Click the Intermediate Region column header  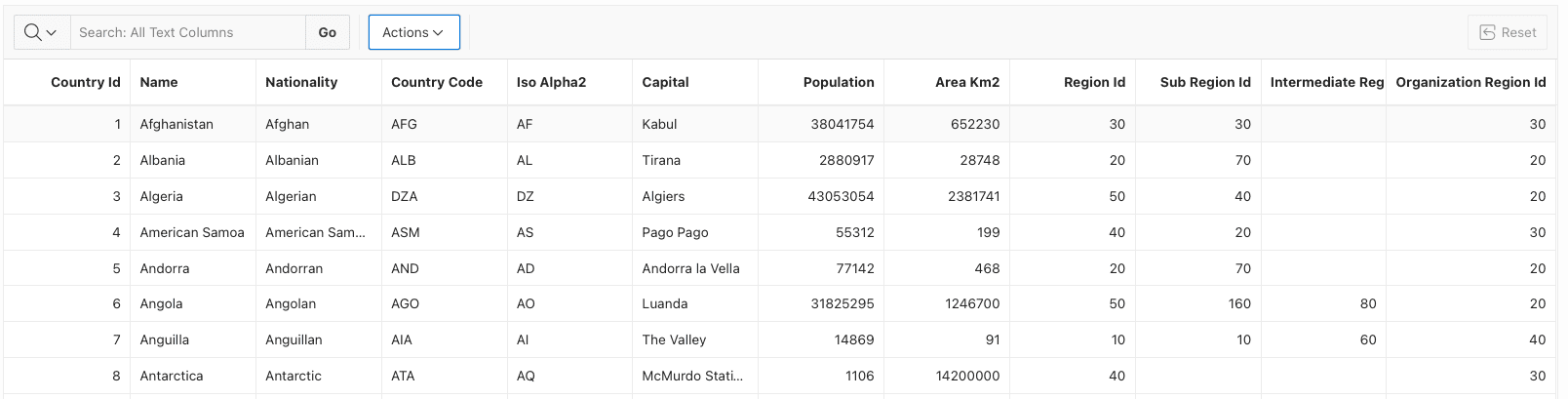[x=1326, y=82]
